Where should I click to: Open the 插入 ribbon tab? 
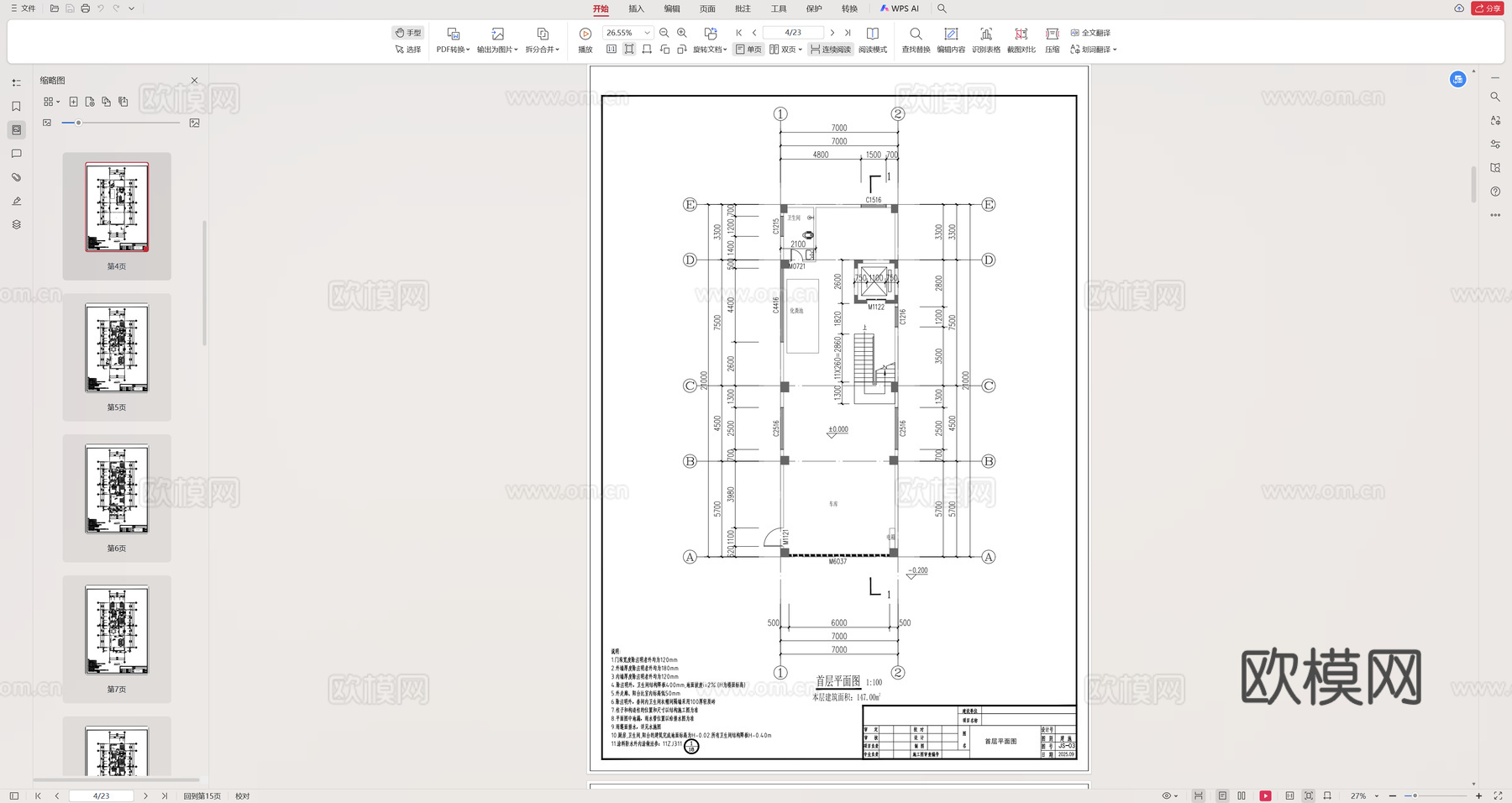coord(635,8)
